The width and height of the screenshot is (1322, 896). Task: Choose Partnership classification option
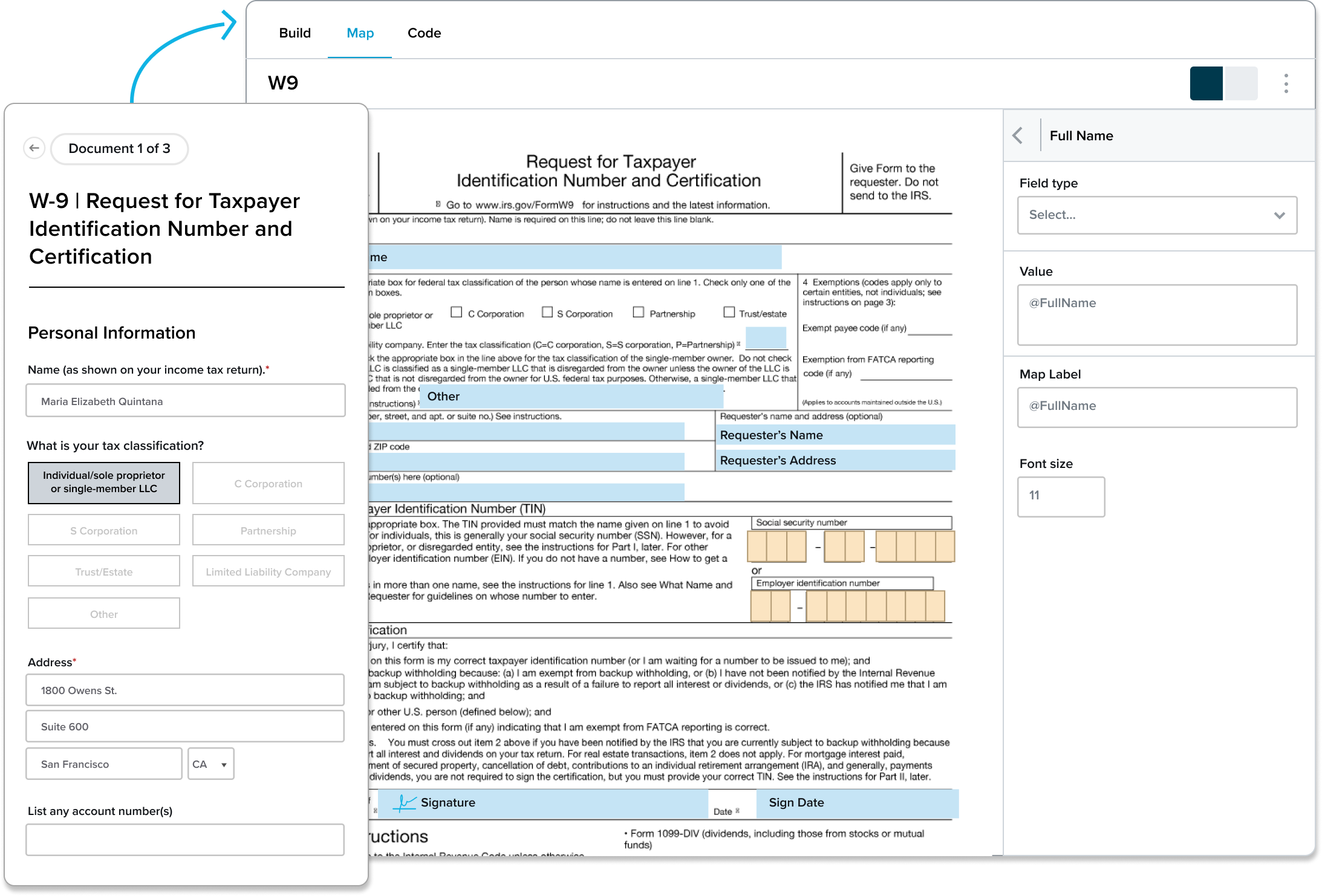[x=269, y=530]
